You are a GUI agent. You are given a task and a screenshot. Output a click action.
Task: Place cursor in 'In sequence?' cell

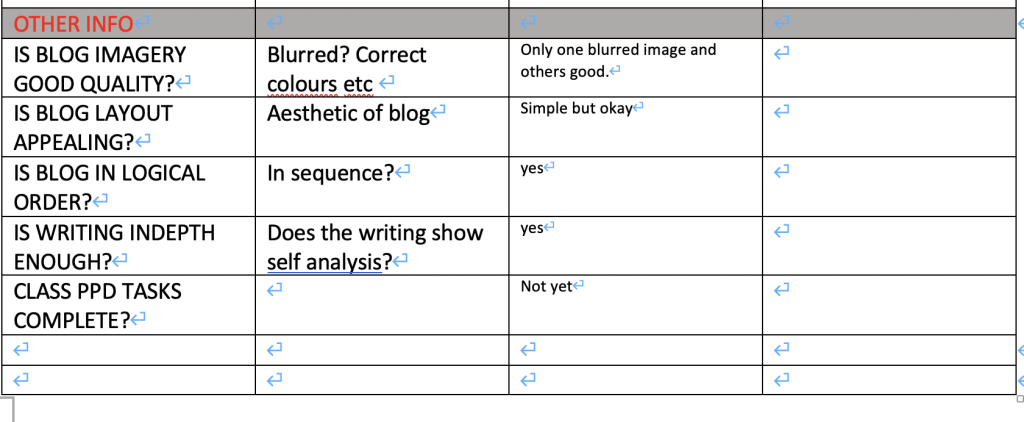330,173
